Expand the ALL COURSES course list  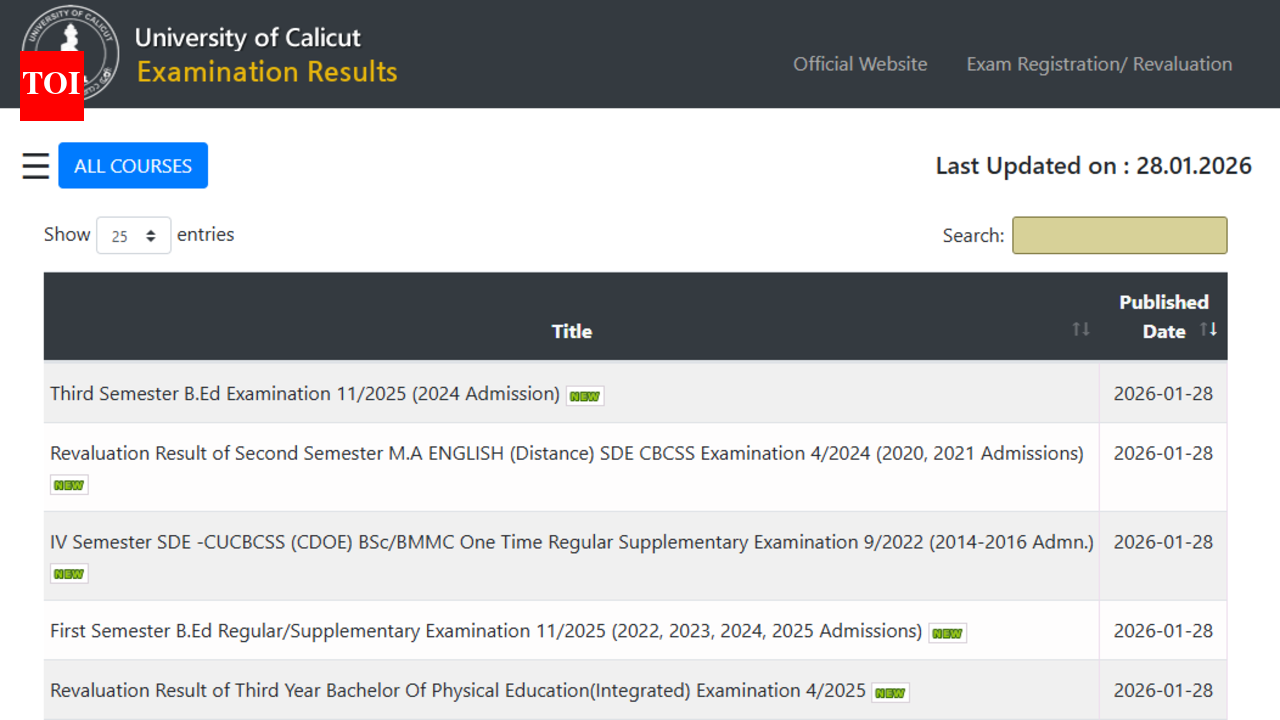coord(132,165)
